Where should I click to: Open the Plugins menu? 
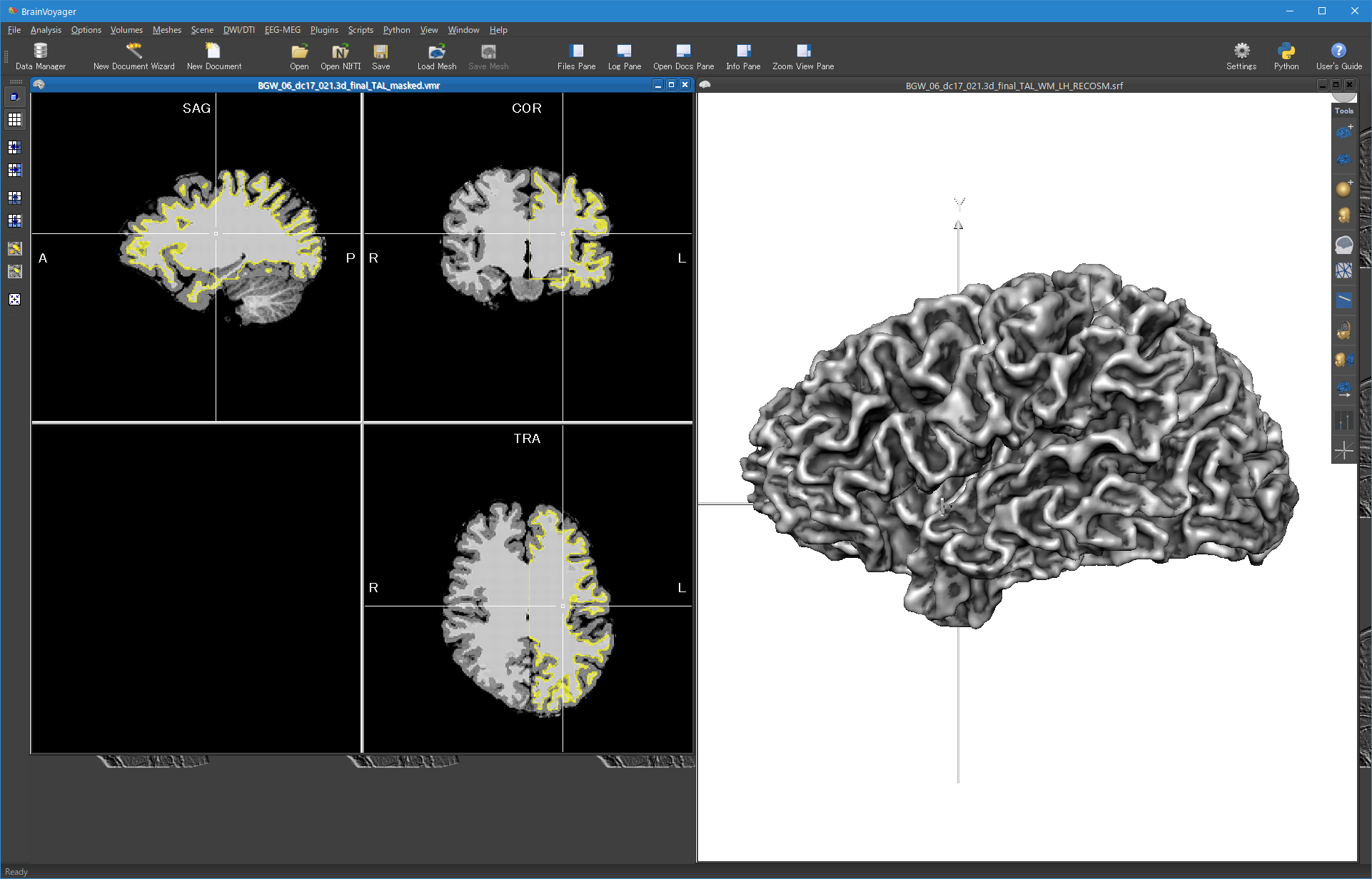coord(324,30)
